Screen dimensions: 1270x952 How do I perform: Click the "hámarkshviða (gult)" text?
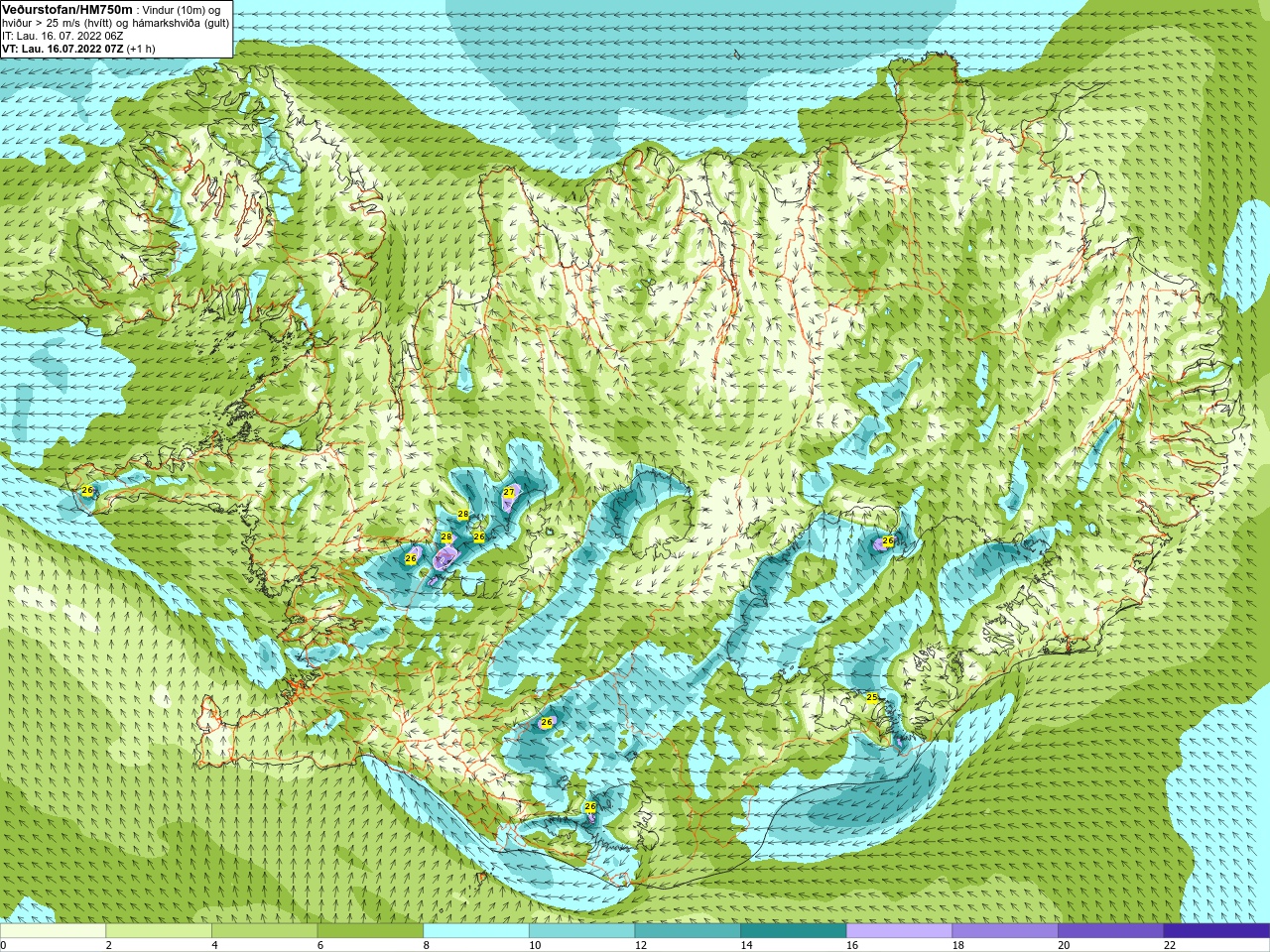(x=181, y=23)
